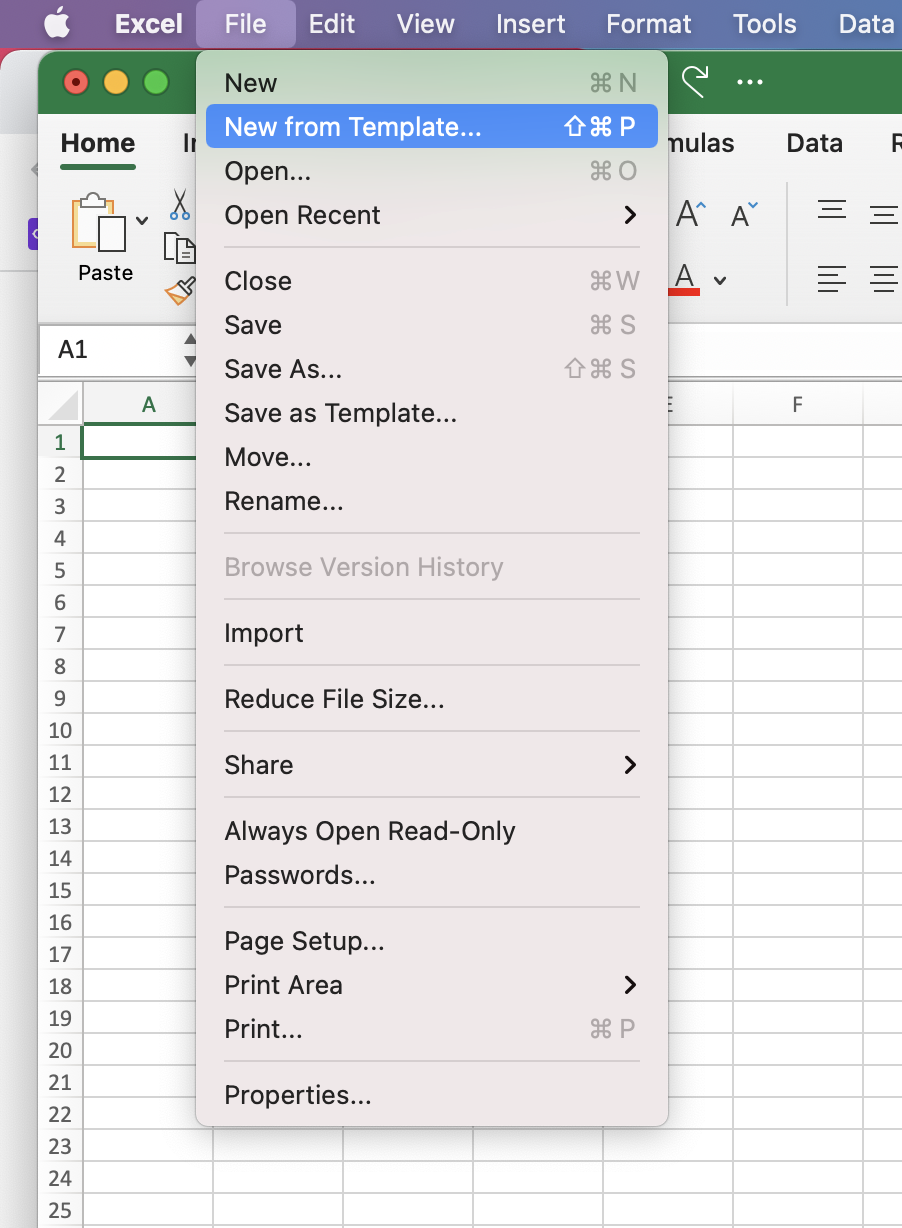This screenshot has height=1228, width=902.
Task: Choose Move... in the File menu
Action: (432, 457)
